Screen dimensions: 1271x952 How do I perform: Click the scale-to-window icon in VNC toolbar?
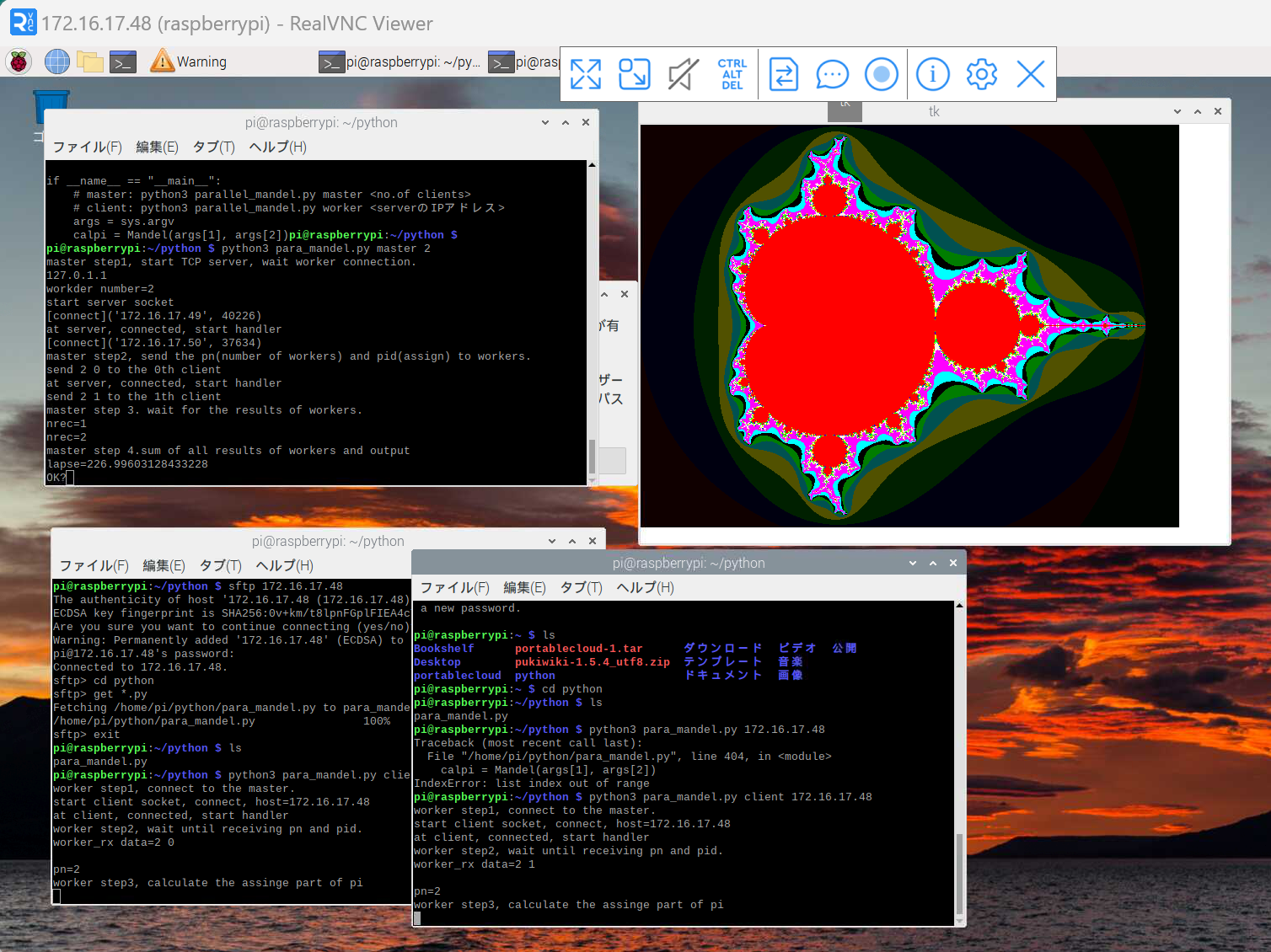pyautogui.click(x=634, y=74)
